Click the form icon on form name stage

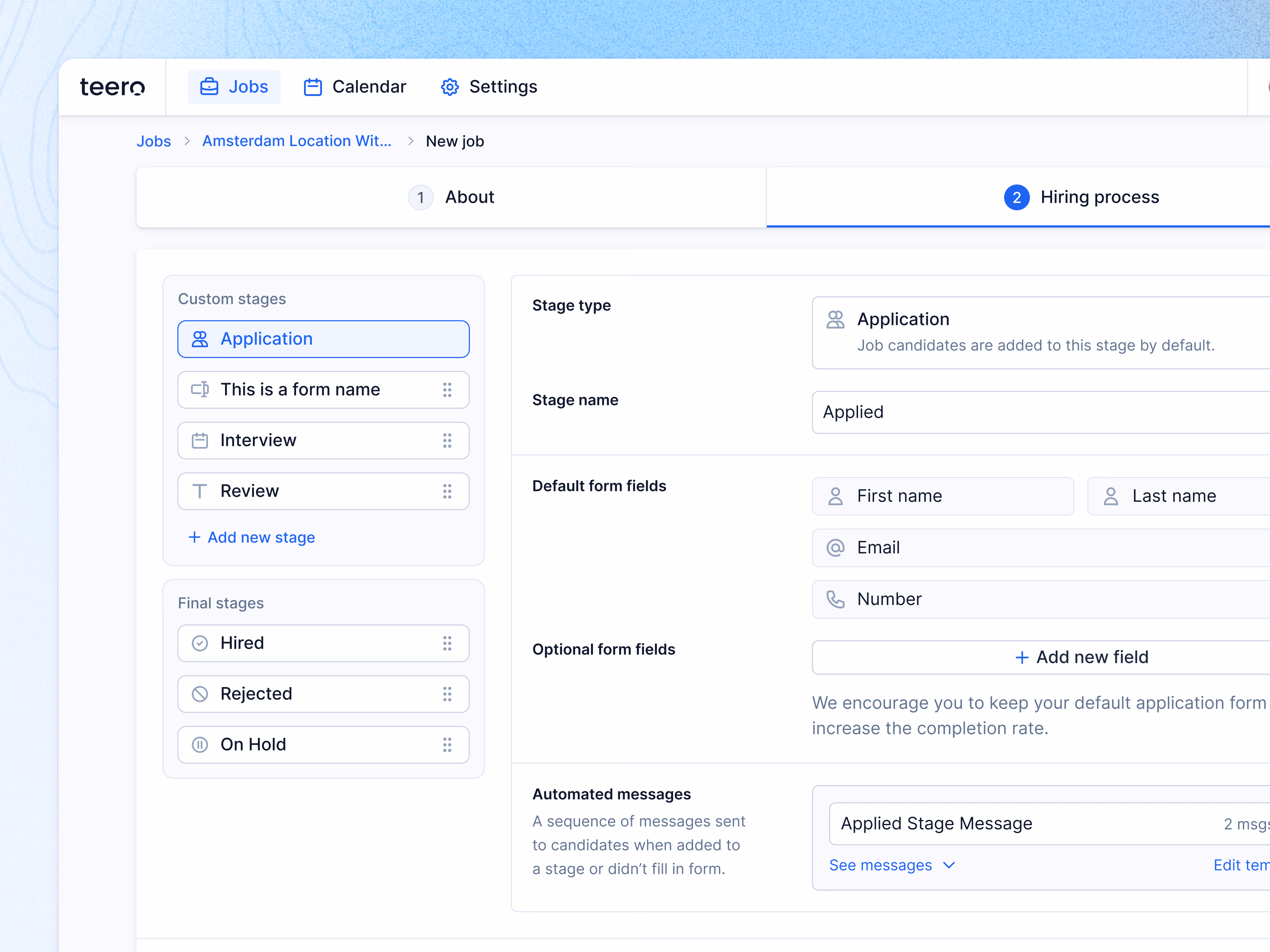tap(200, 390)
